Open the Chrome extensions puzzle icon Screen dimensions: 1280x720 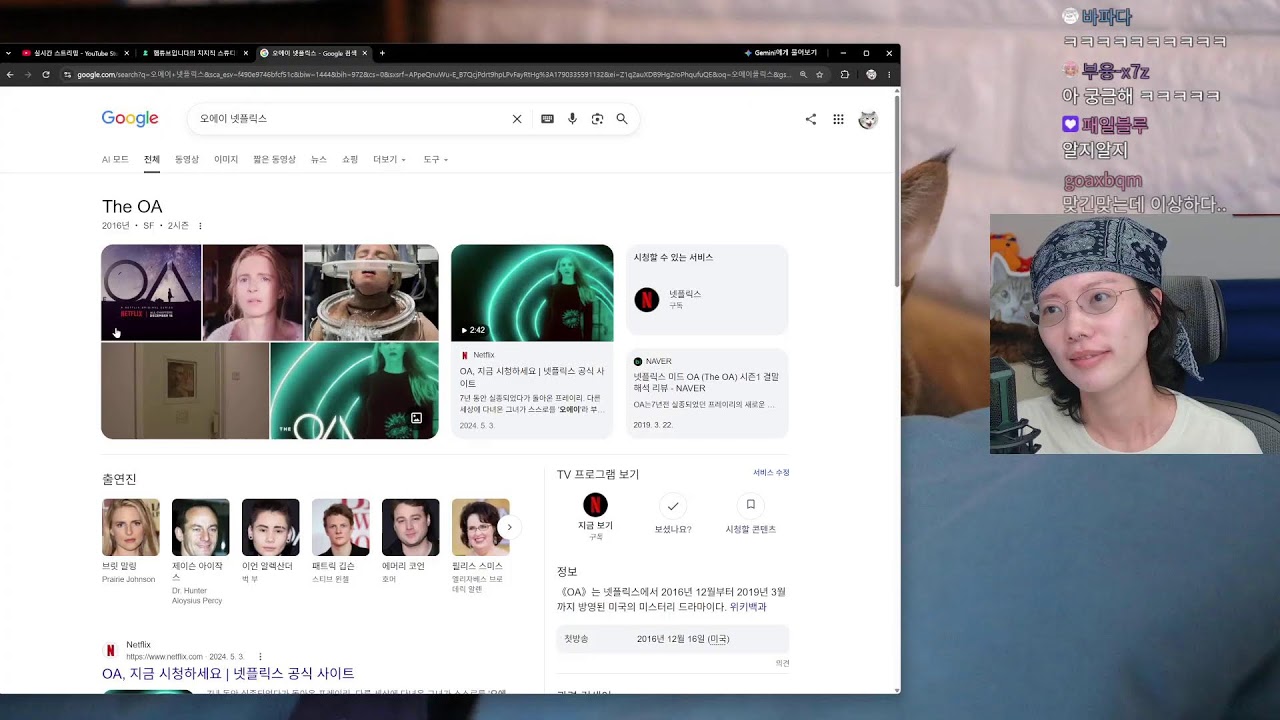pyautogui.click(x=845, y=74)
